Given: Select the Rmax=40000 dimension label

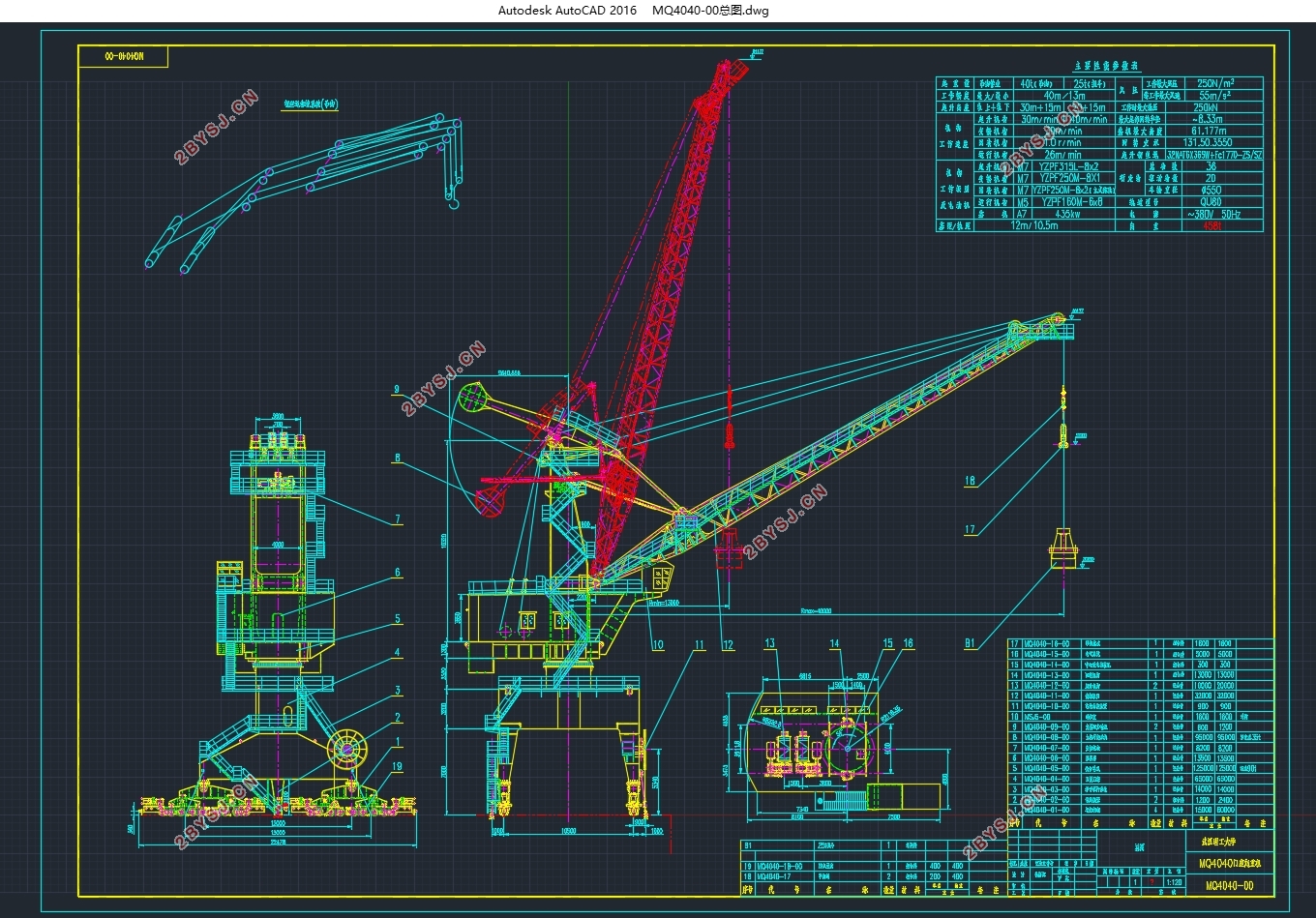Looking at the screenshot, I should [x=817, y=611].
